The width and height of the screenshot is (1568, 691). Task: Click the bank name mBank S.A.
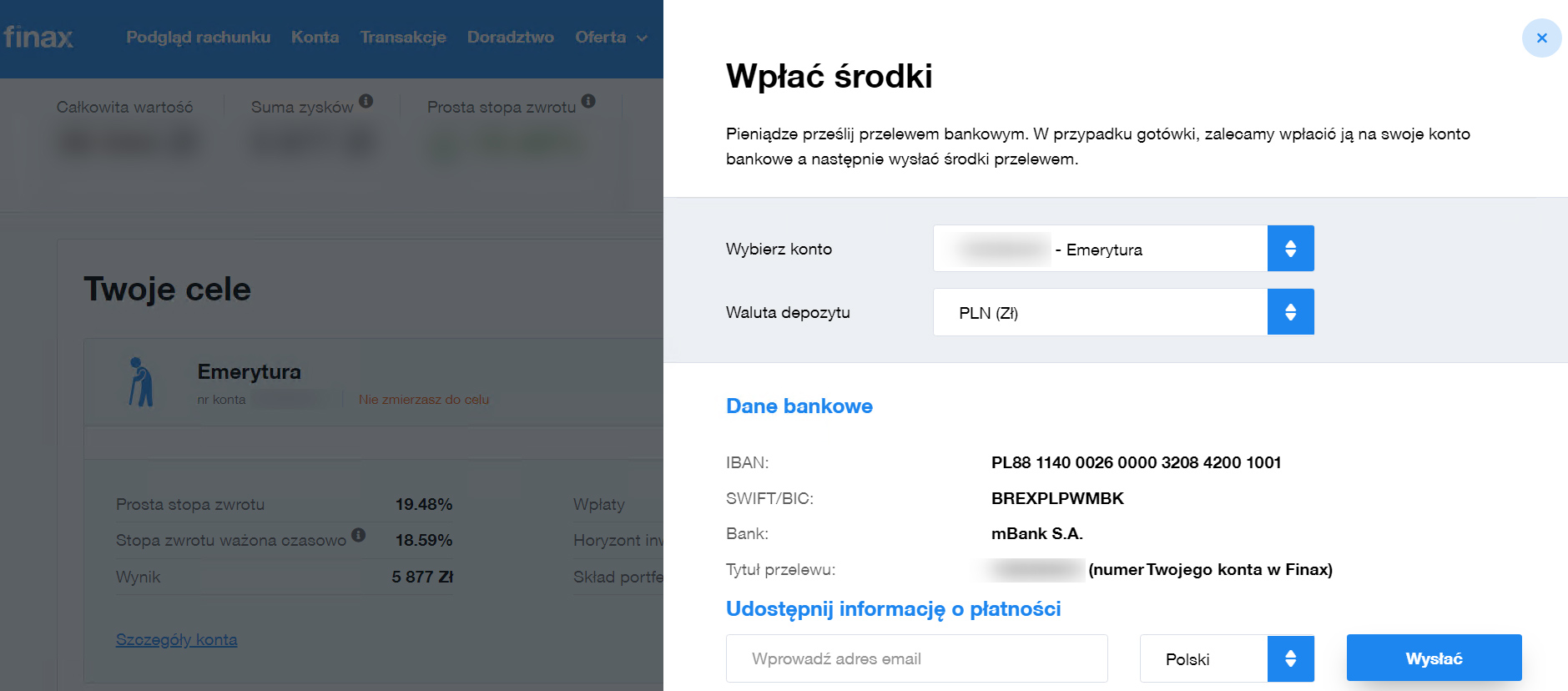pos(1036,534)
